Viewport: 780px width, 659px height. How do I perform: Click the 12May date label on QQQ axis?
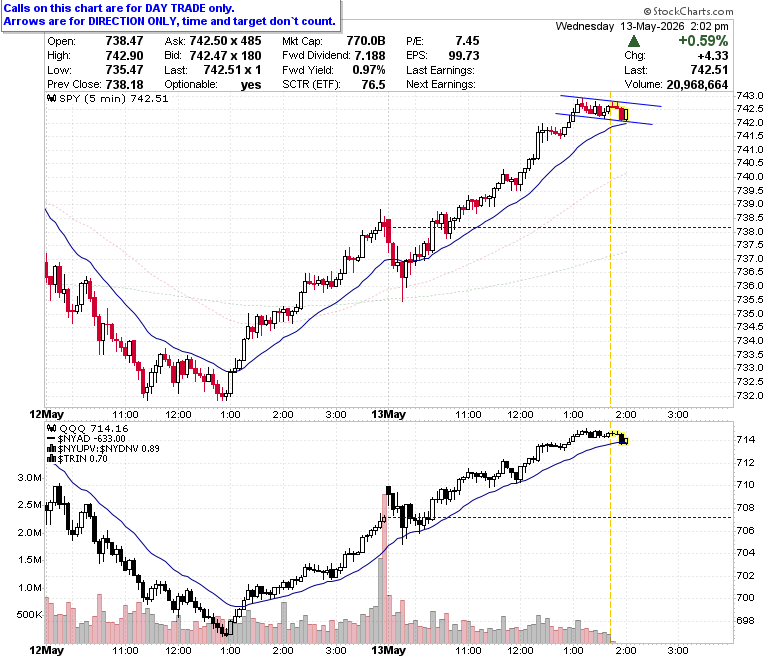pos(47,651)
